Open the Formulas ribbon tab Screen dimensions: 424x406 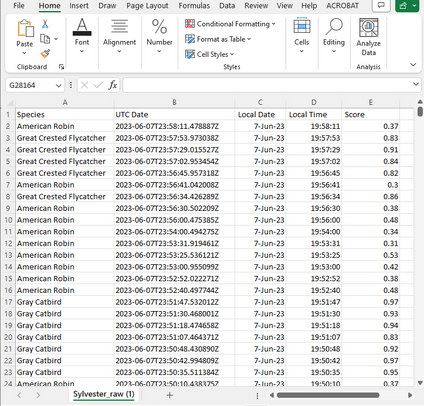[x=194, y=6]
